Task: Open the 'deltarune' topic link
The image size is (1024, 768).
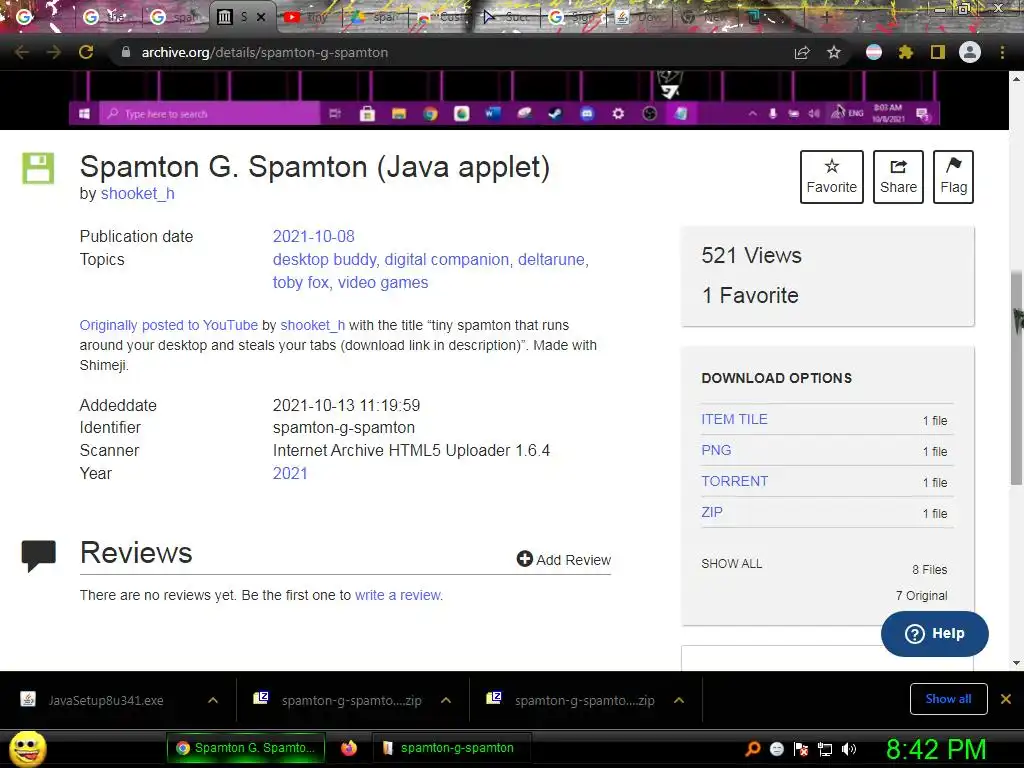Action: [551, 259]
